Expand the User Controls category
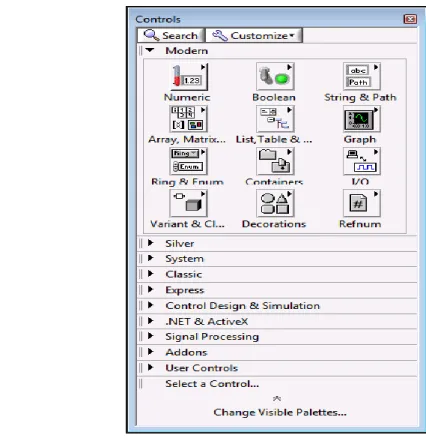 pos(151,368)
